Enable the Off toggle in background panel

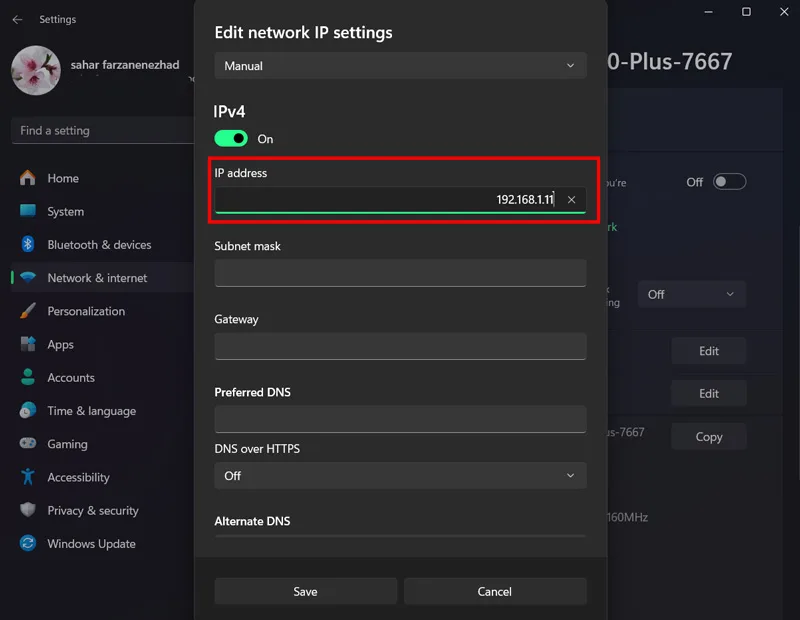click(729, 182)
